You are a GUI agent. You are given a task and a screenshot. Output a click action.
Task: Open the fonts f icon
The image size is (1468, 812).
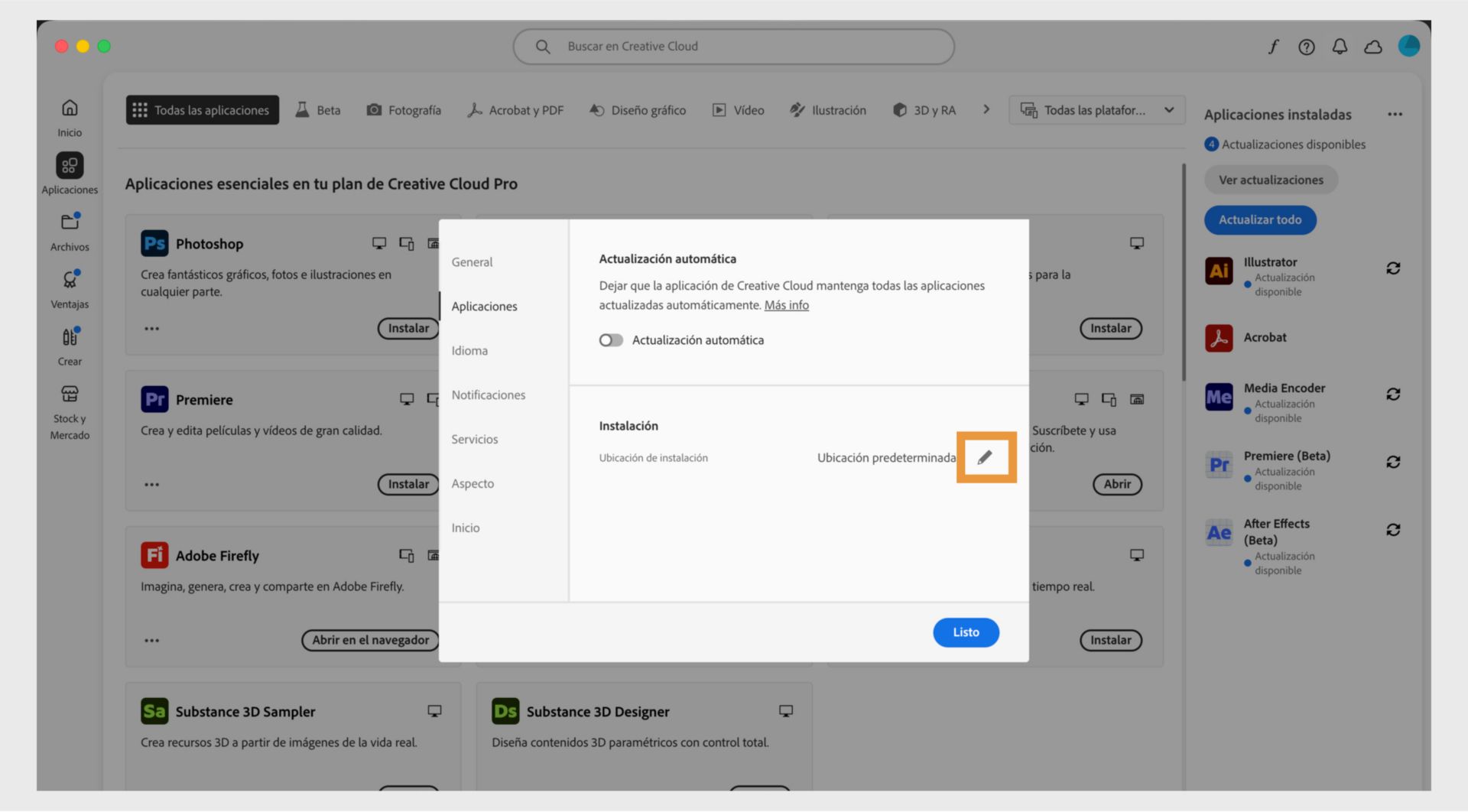coord(1273,47)
